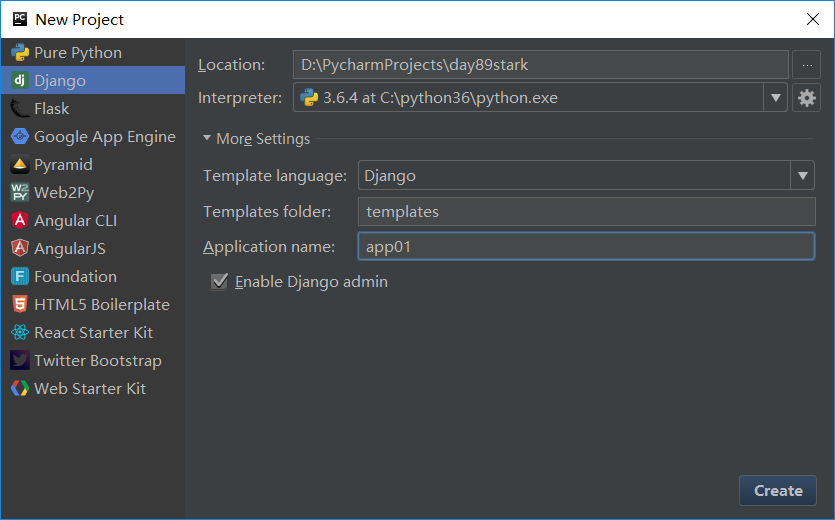The height and width of the screenshot is (520, 835).
Task: Select Web Starter Kit label
Action: click(89, 388)
